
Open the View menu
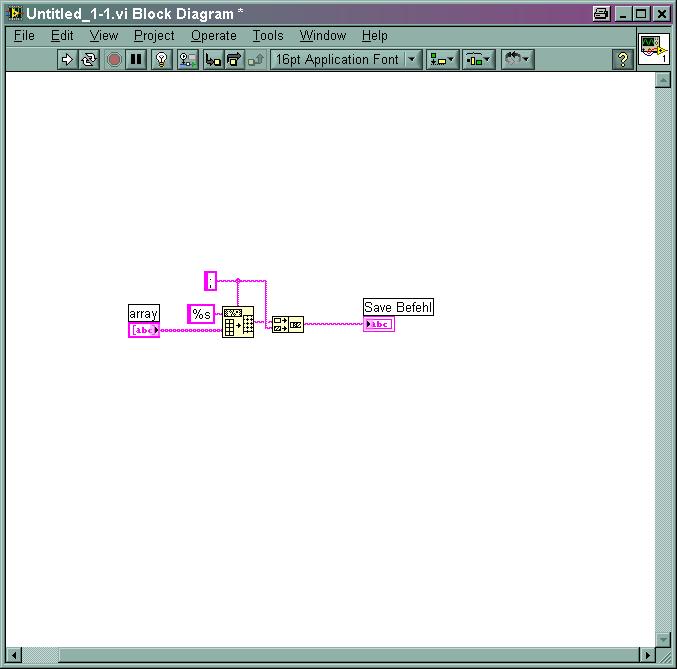tap(104, 36)
